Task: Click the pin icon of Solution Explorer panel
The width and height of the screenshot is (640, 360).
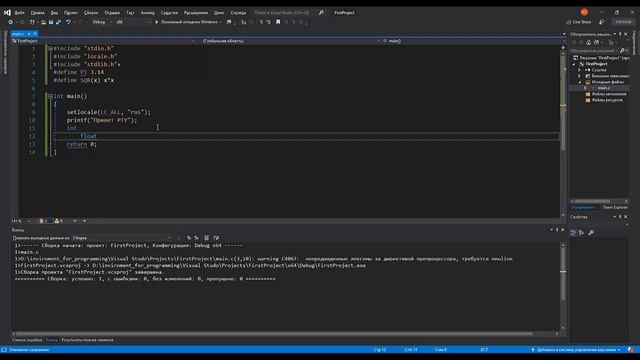Action: coord(620,34)
